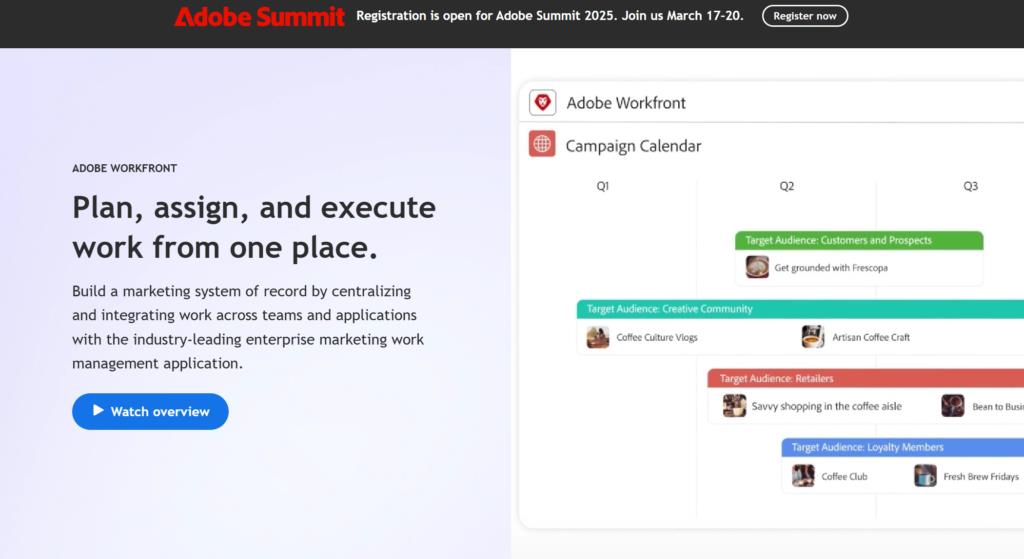This screenshot has height=559, width=1024.
Task: Click the Q2 column header
Action: 786,186
